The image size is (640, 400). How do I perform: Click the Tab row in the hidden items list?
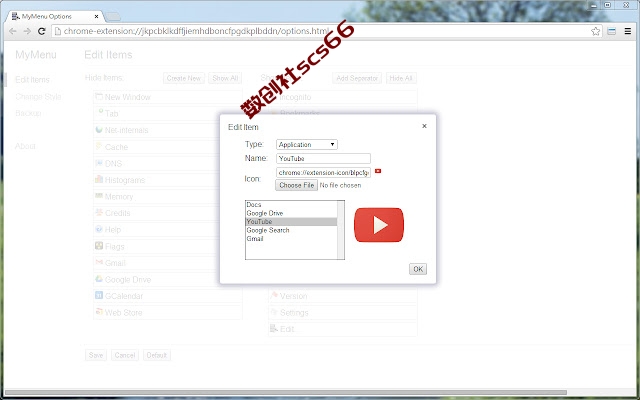click(x=168, y=113)
